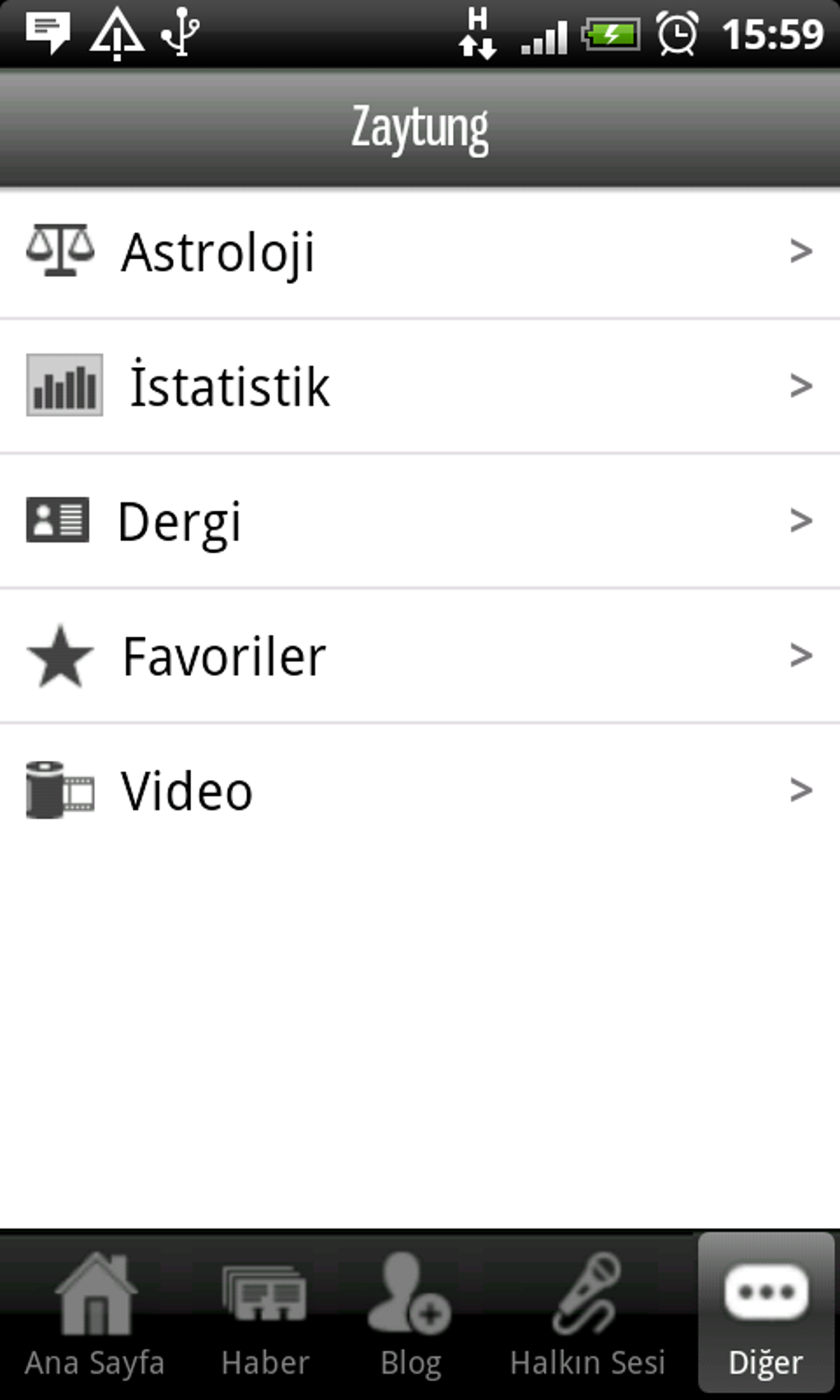Viewport: 840px width, 1400px height.
Task: Open Video via its chevron arrow
Action: (x=800, y=791)
